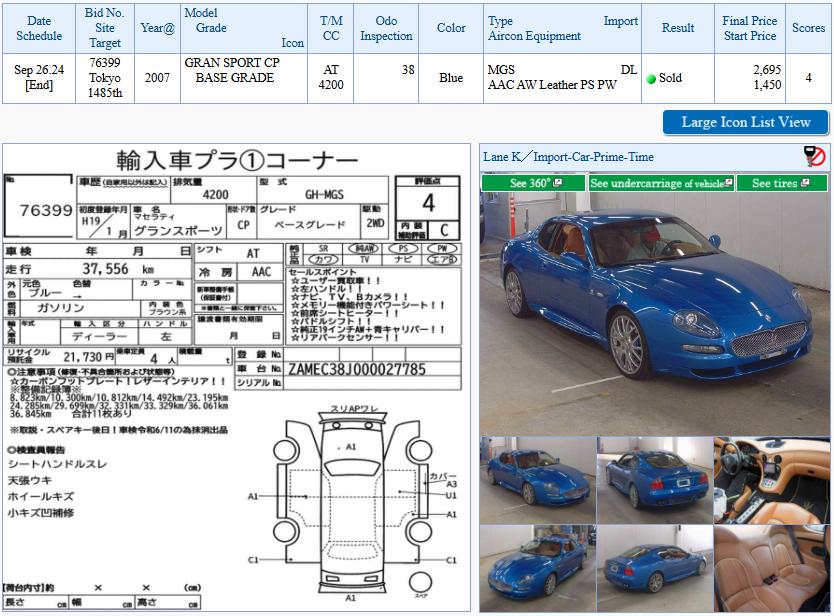Click external link icon beside See tires
Screen dimensions: 834x616
click(805, 183)
